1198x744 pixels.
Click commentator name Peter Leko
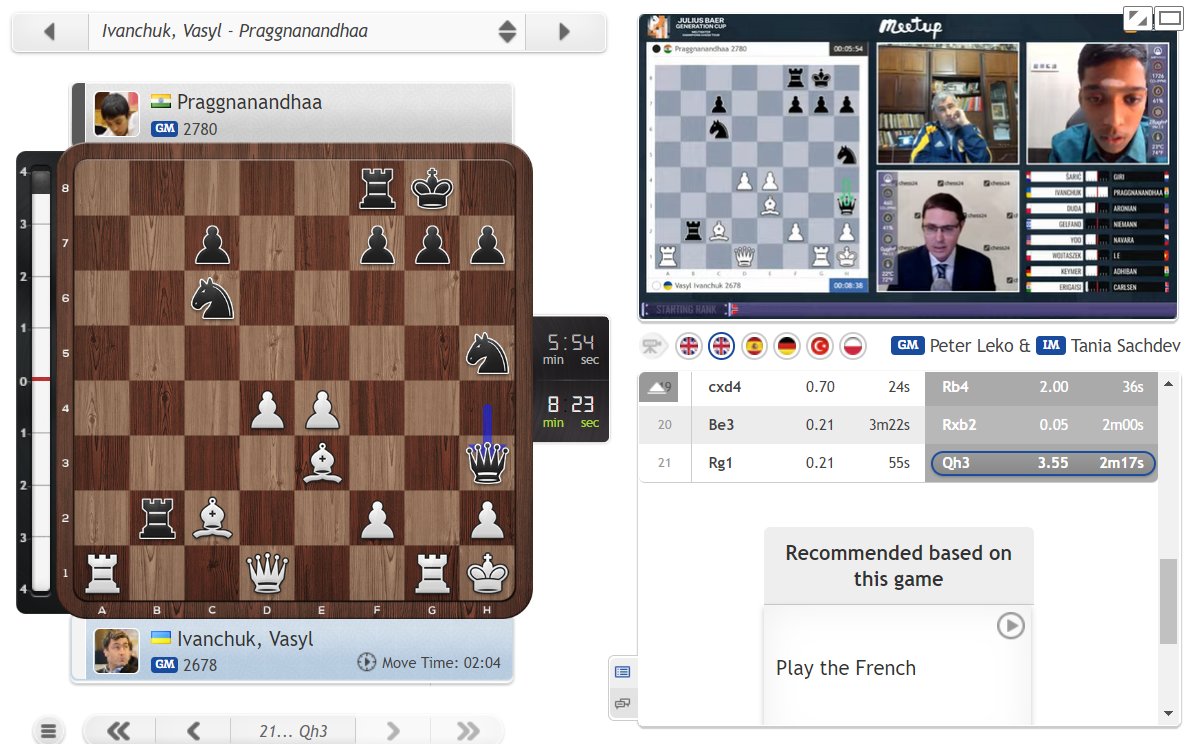[971, 346]
